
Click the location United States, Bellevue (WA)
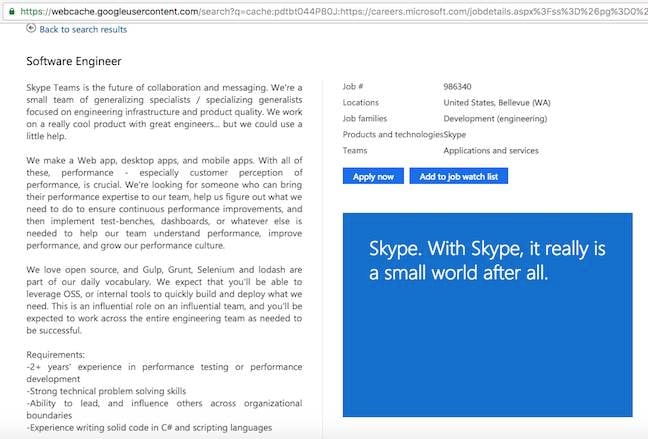(497, 103)
